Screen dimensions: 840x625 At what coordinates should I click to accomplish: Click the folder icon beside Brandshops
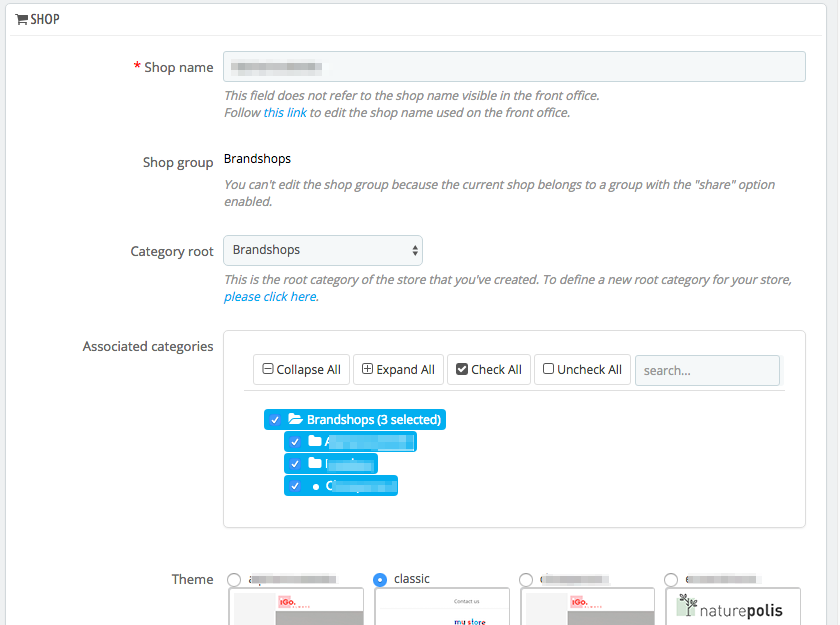point(293,419)
